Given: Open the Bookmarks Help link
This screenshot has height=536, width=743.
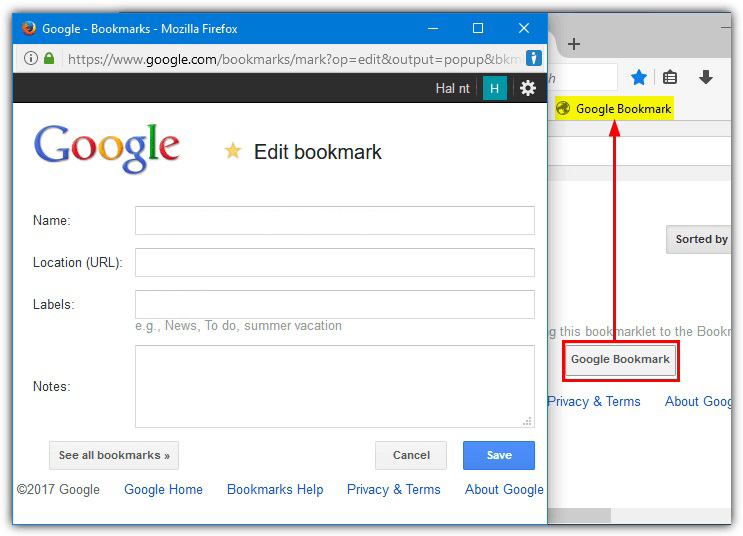Looking at the screenshot, I should pyautogui.click(x=275, y=489).
